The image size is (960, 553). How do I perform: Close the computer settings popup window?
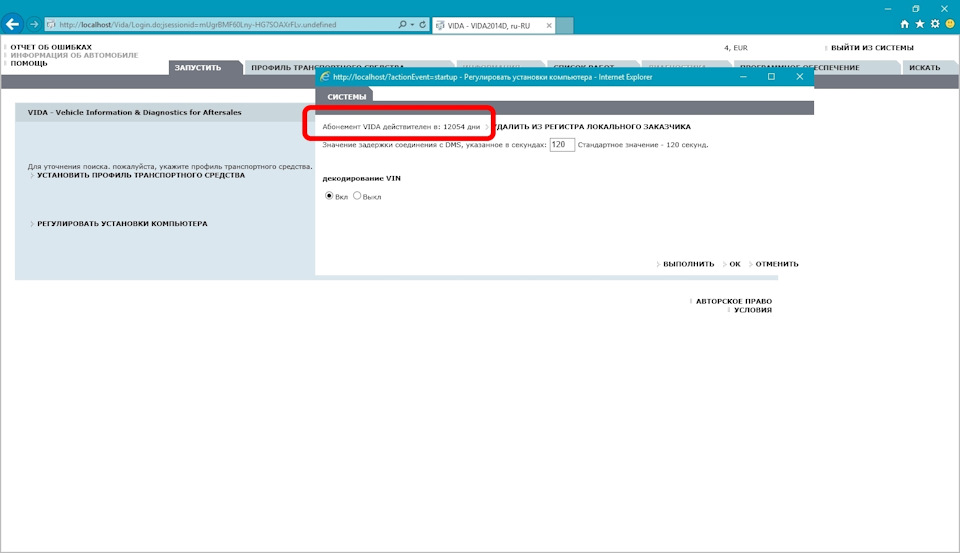point(800,77)
